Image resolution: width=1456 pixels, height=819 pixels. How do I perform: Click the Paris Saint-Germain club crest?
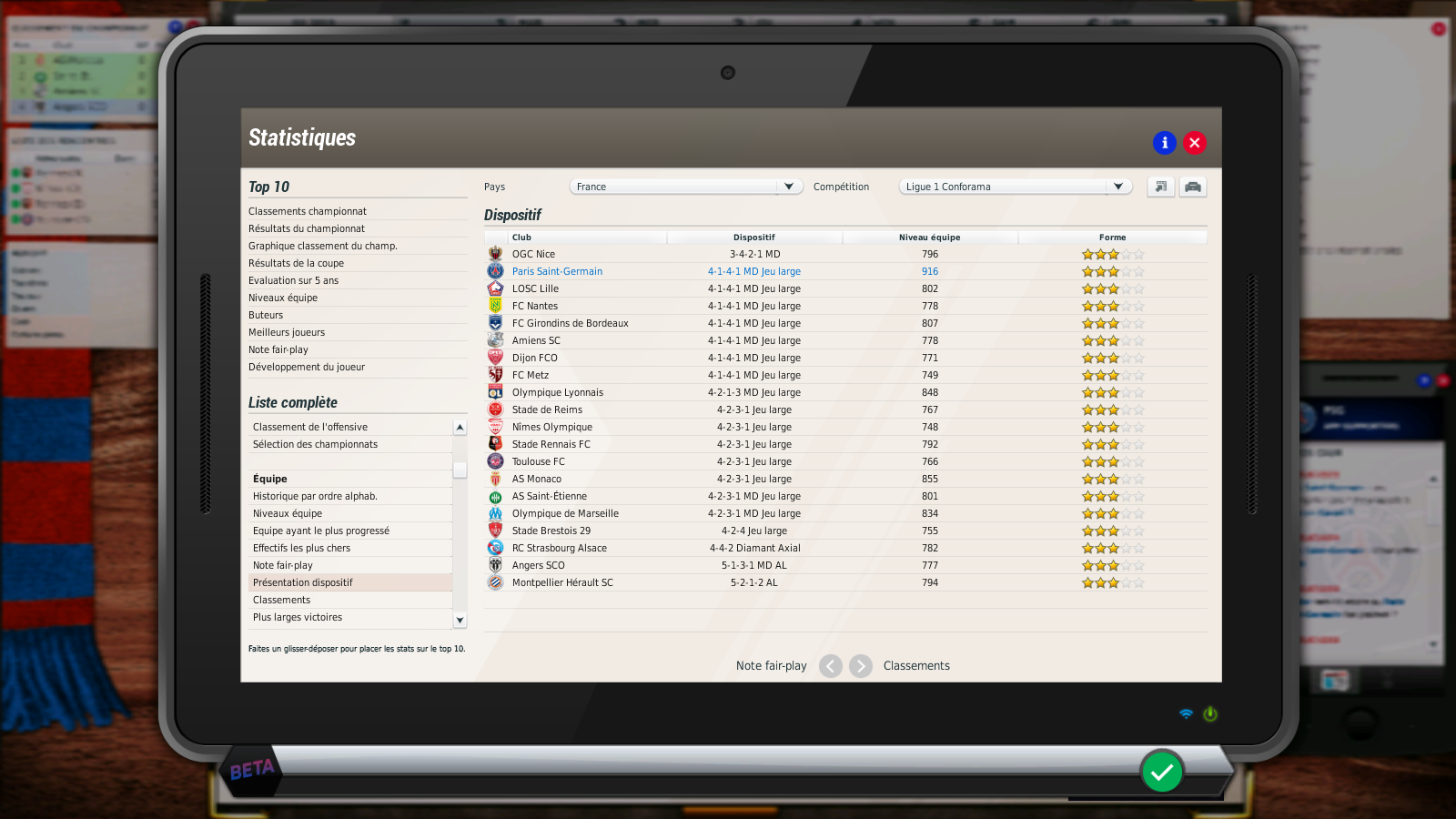(495, 271)
